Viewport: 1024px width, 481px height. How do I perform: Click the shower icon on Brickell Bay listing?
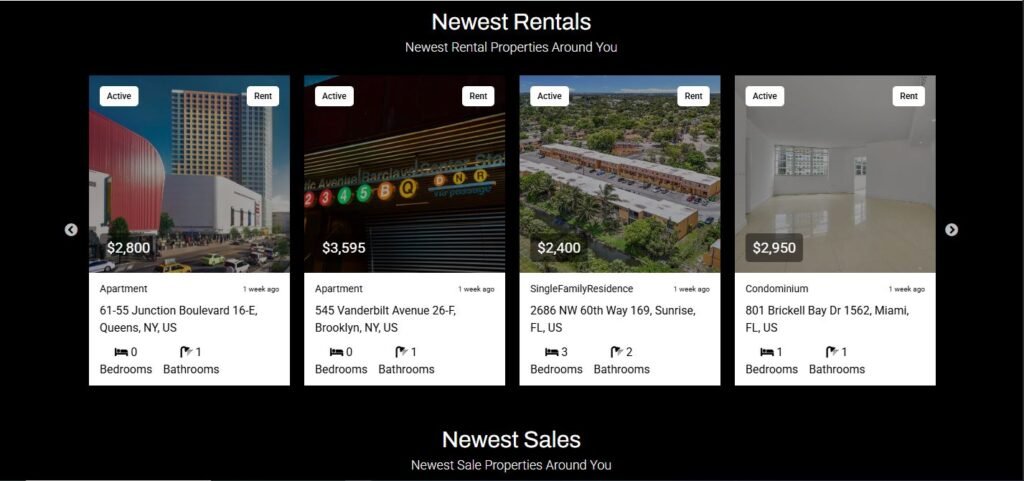click(x=832, y=352)
